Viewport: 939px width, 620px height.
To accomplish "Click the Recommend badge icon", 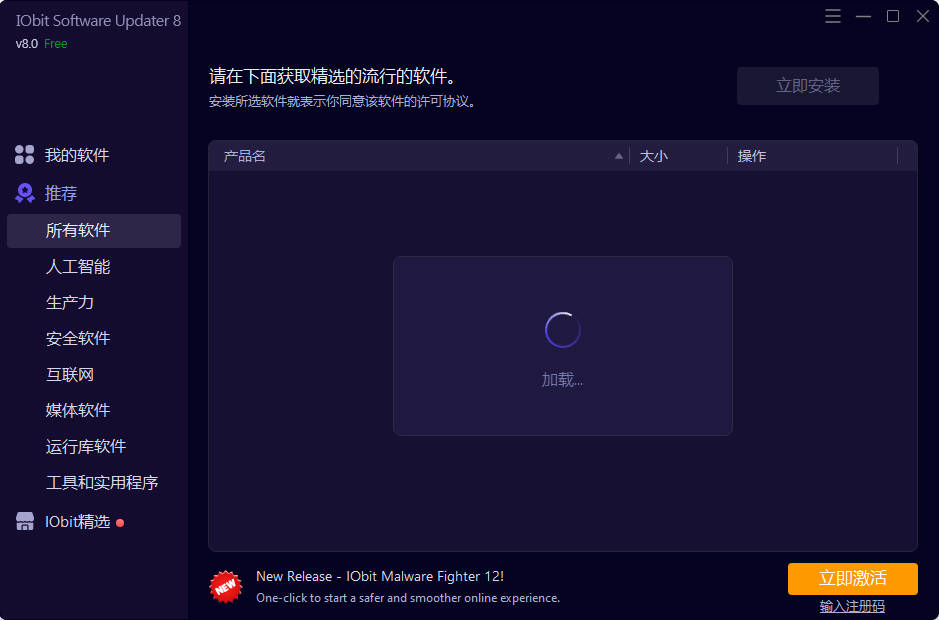I will [x=25, y=193].
